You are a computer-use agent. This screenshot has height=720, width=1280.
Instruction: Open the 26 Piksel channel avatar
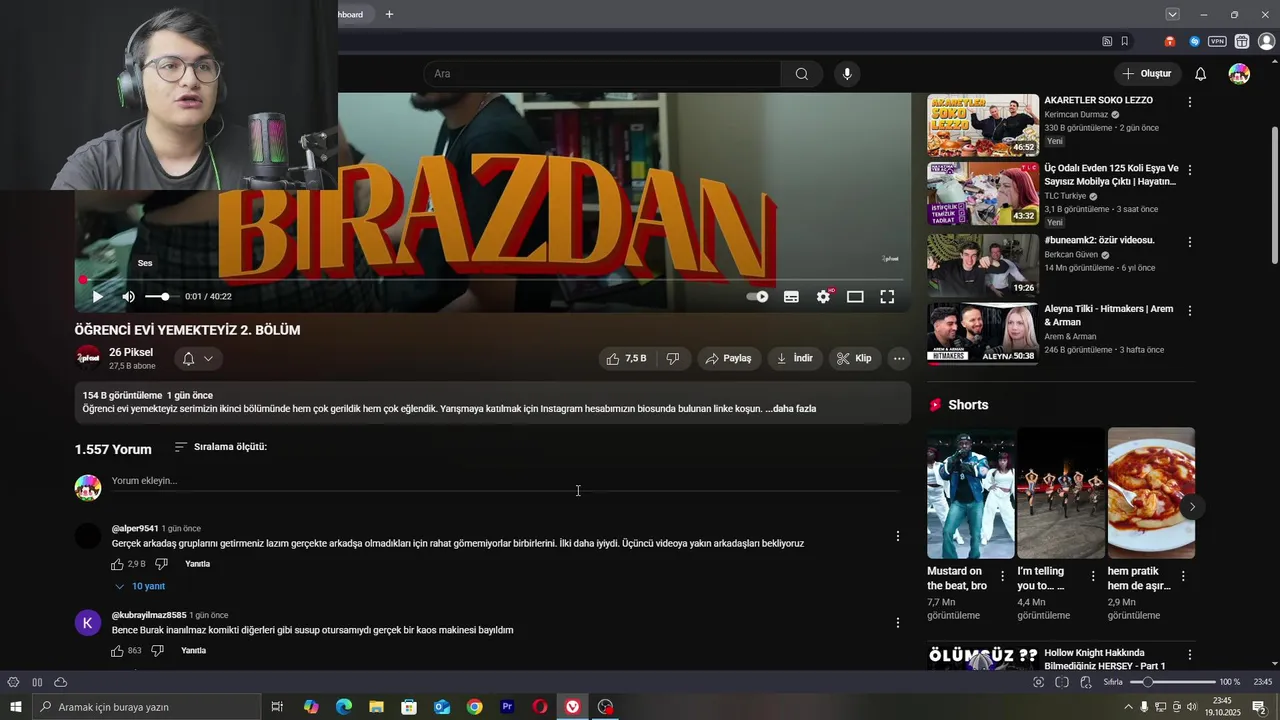coord(88,358)
